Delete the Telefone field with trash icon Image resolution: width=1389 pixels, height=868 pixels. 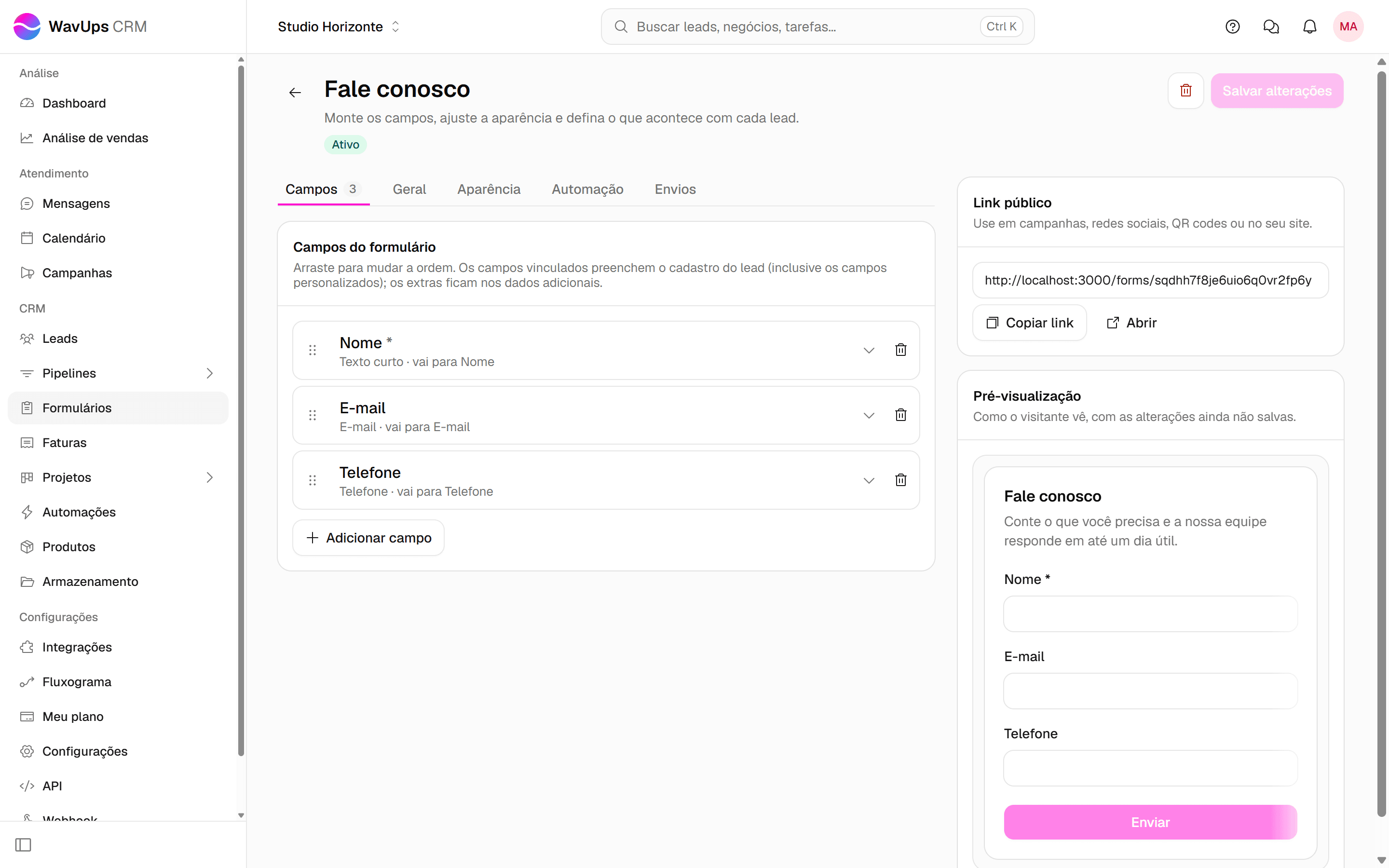coord(900,480)
